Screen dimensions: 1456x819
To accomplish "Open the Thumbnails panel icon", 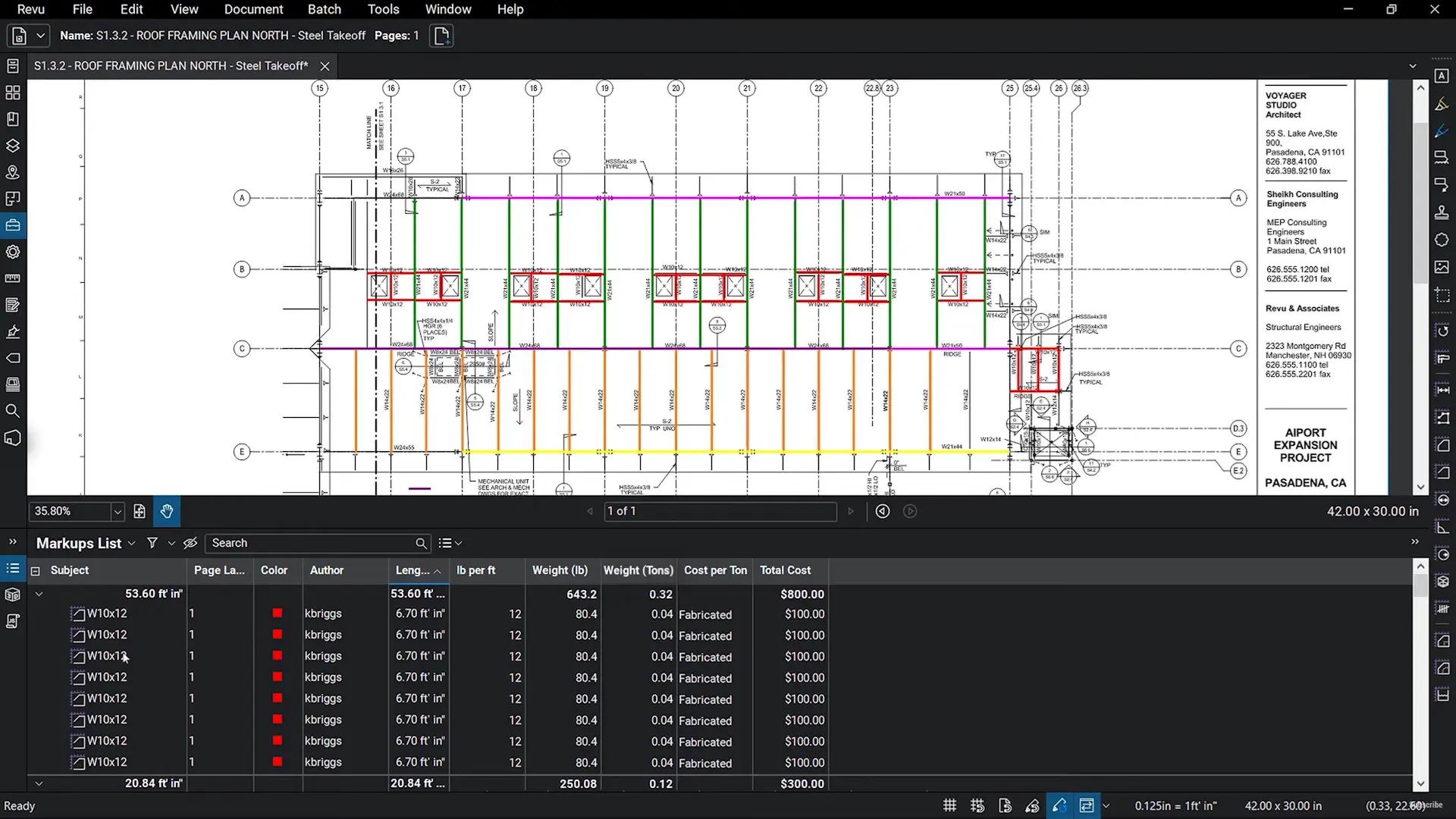I will tap(13, 93).
